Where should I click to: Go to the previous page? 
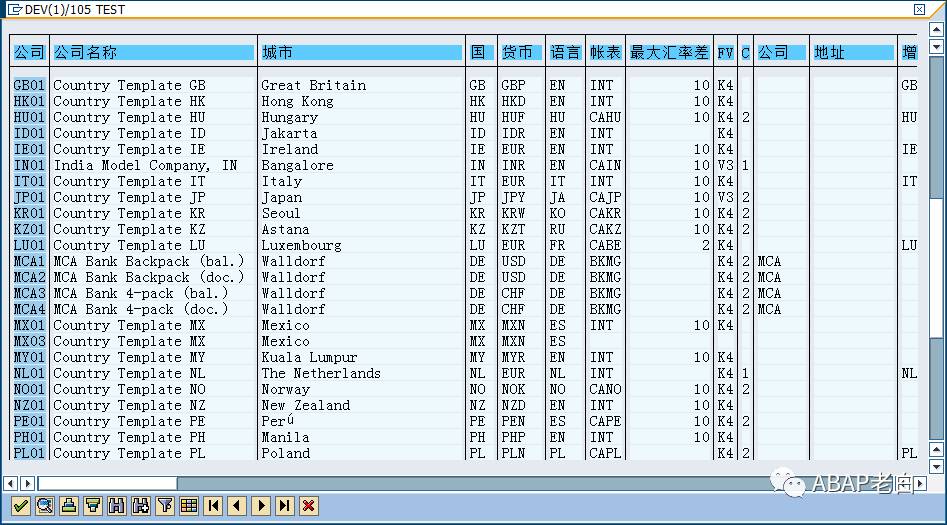click(237, 506)
